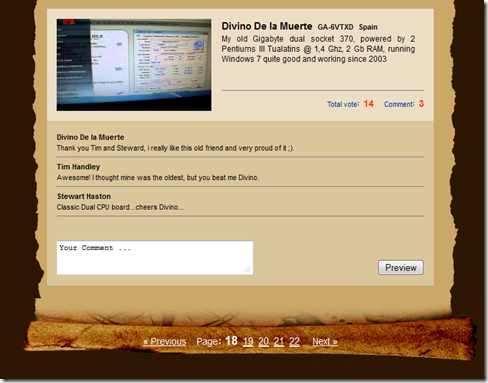
Task: Select current page number 18
Action: 231,341
